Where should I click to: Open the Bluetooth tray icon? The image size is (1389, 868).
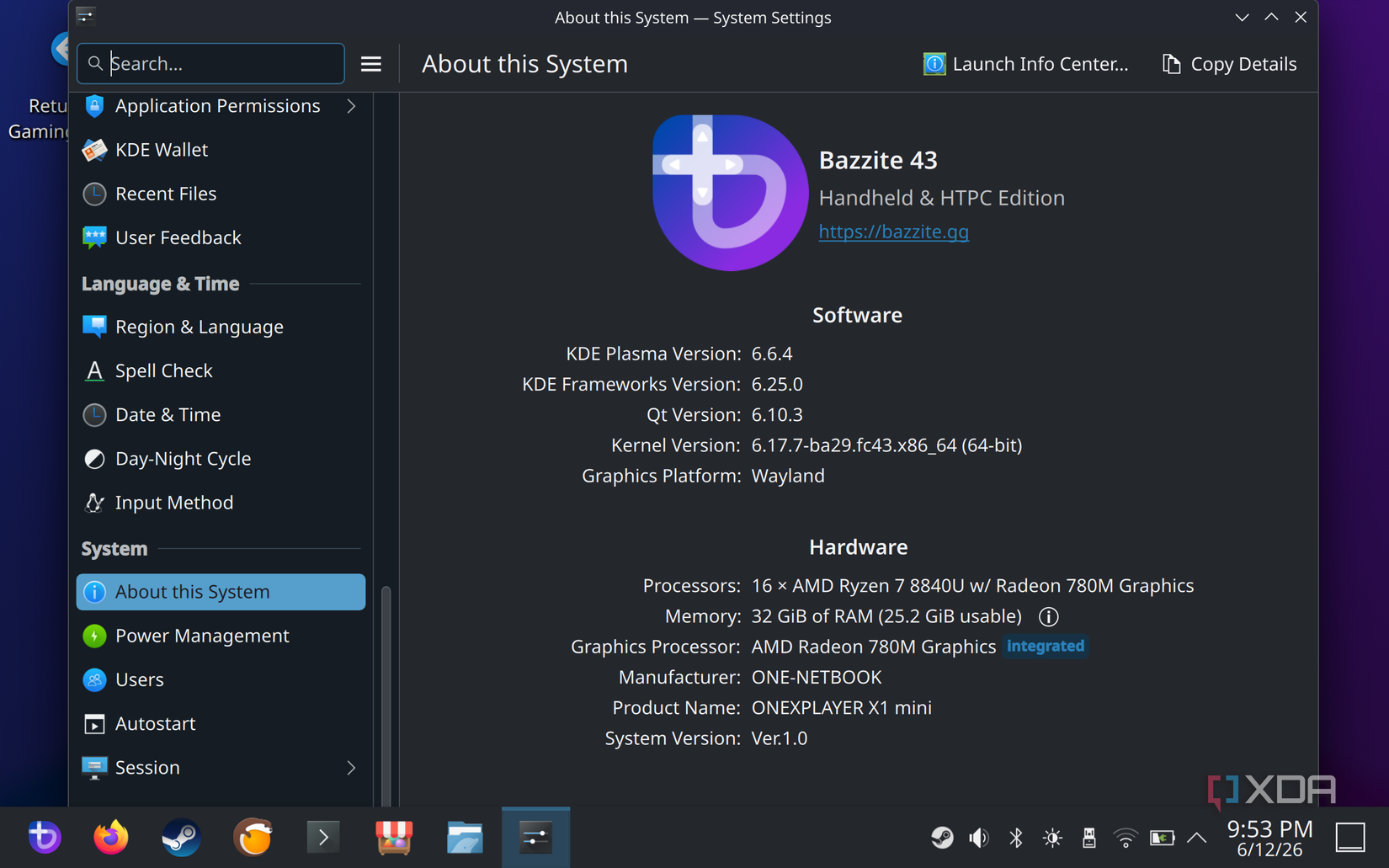coord(1015,838)
